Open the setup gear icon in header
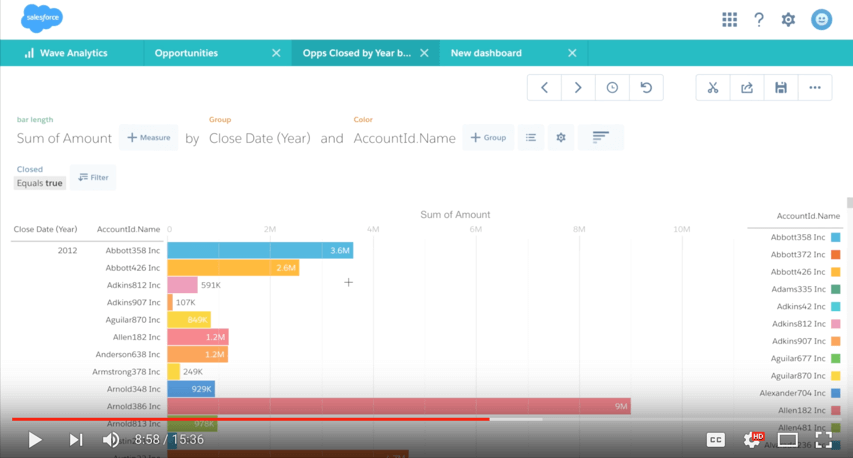The height and width of the screenshot is (458, 853). click(x=788, y=20)
